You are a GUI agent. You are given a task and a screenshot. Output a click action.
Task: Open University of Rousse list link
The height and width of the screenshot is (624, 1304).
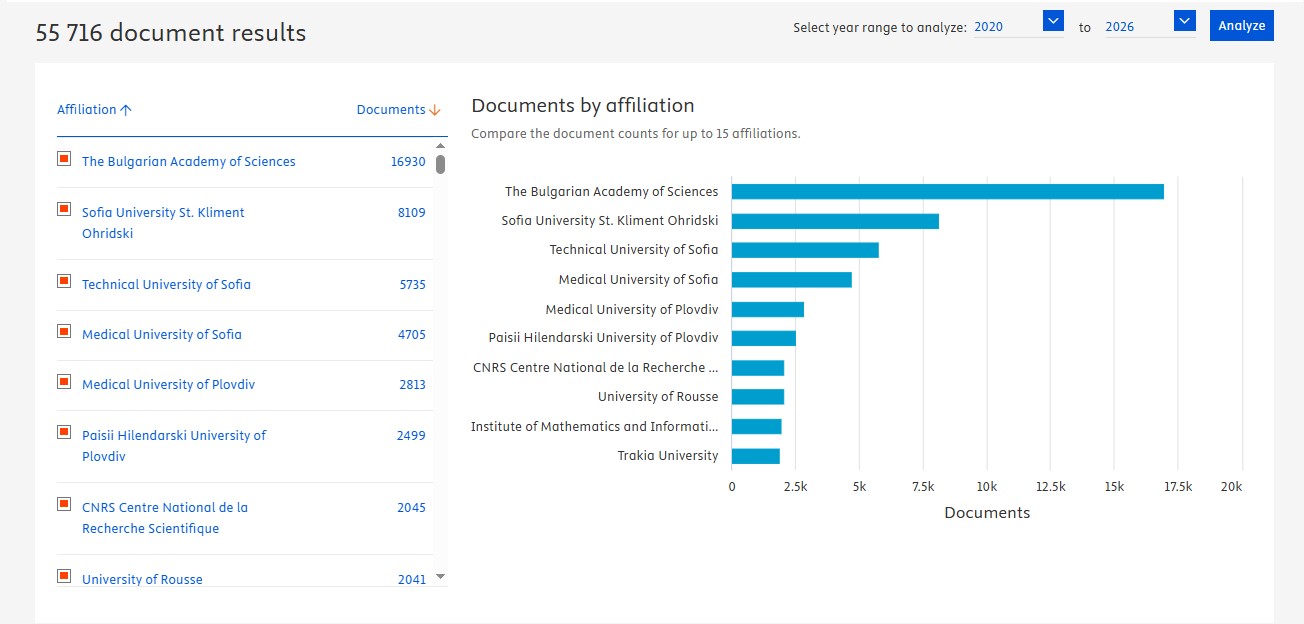(x=142, y=579)
